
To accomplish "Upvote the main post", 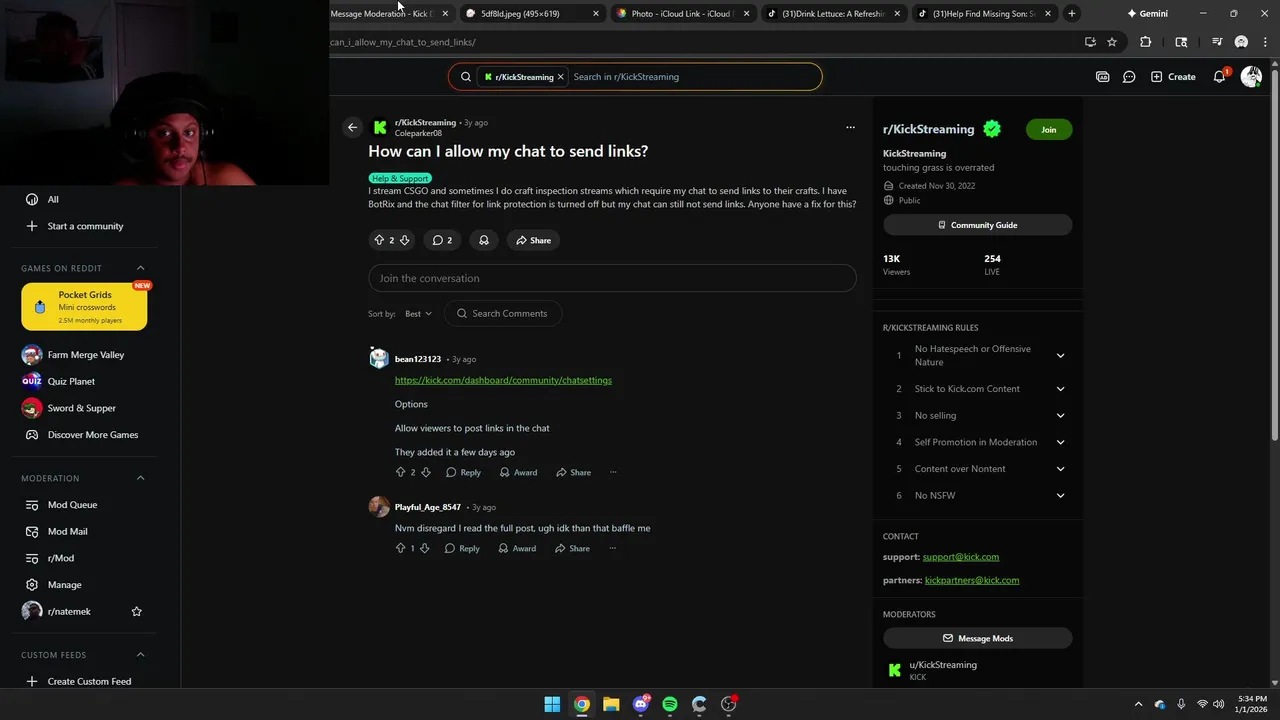I will tap(379, 240).
